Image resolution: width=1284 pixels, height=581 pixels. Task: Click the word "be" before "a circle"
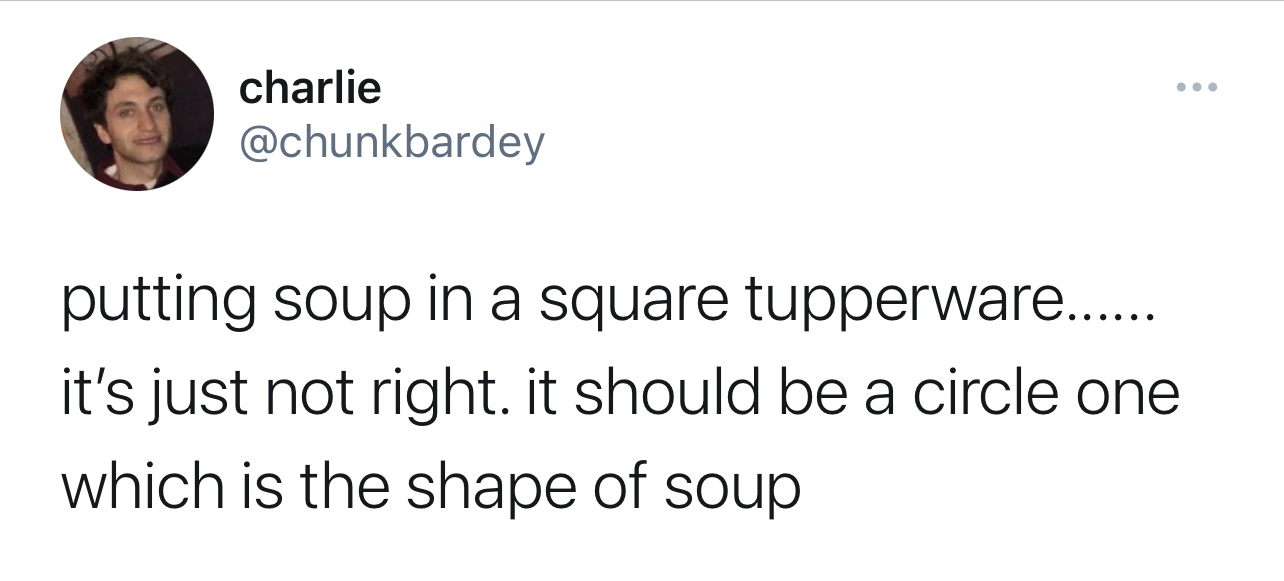790,393
